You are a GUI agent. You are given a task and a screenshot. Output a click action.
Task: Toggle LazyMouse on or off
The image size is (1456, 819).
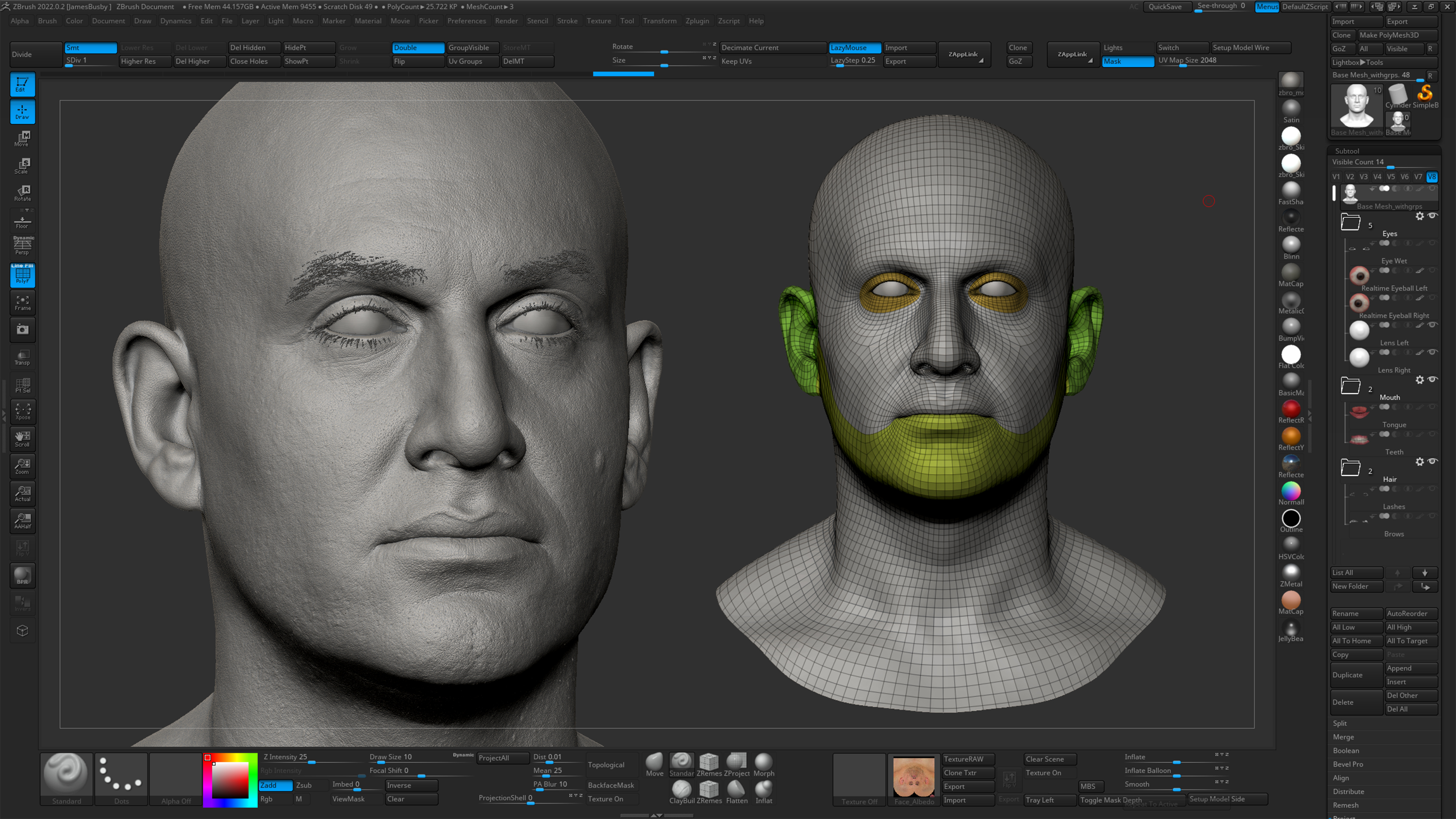(x=854, y=48)
